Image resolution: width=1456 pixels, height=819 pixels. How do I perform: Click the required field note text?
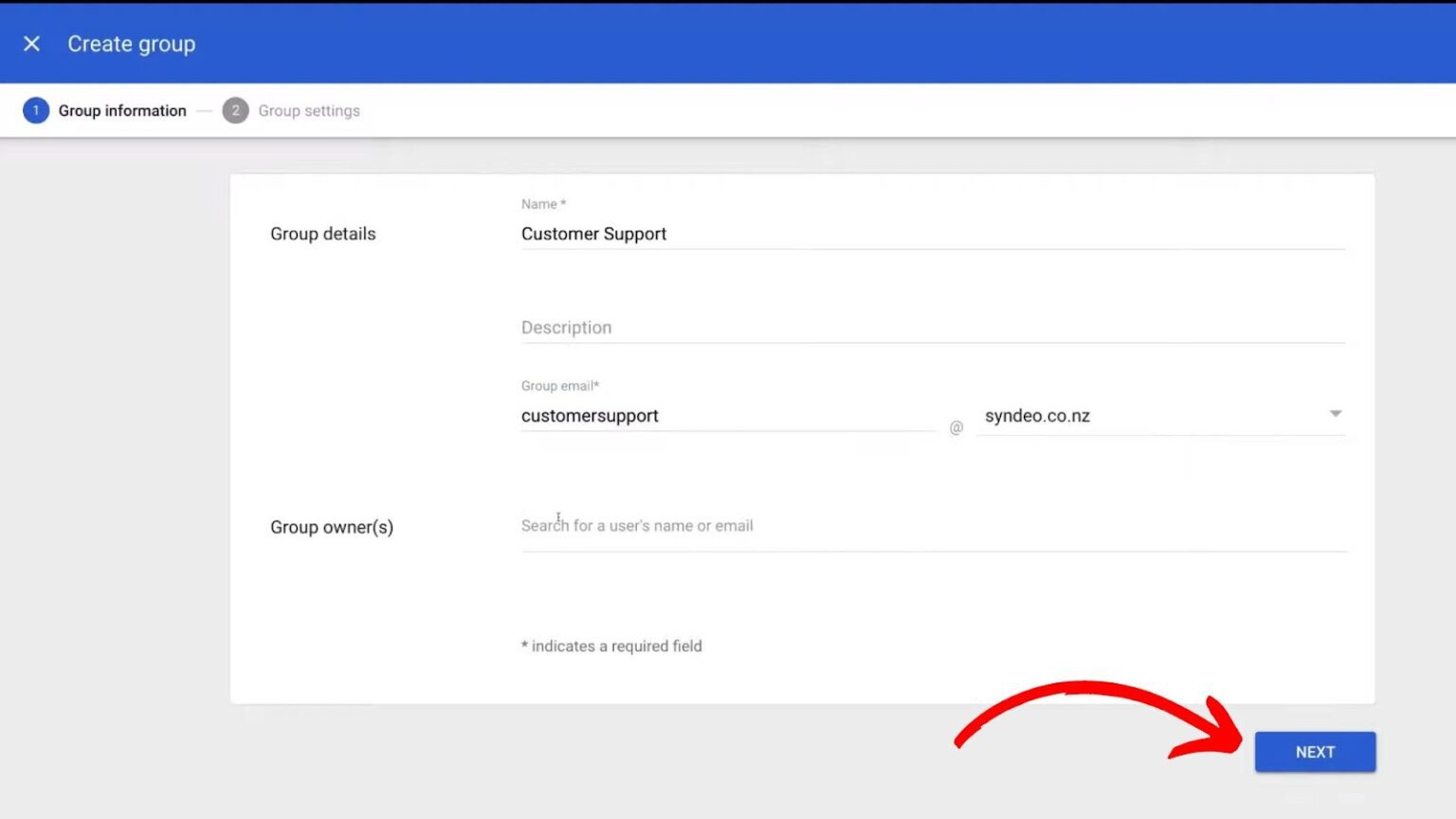(x=611, y=646)
